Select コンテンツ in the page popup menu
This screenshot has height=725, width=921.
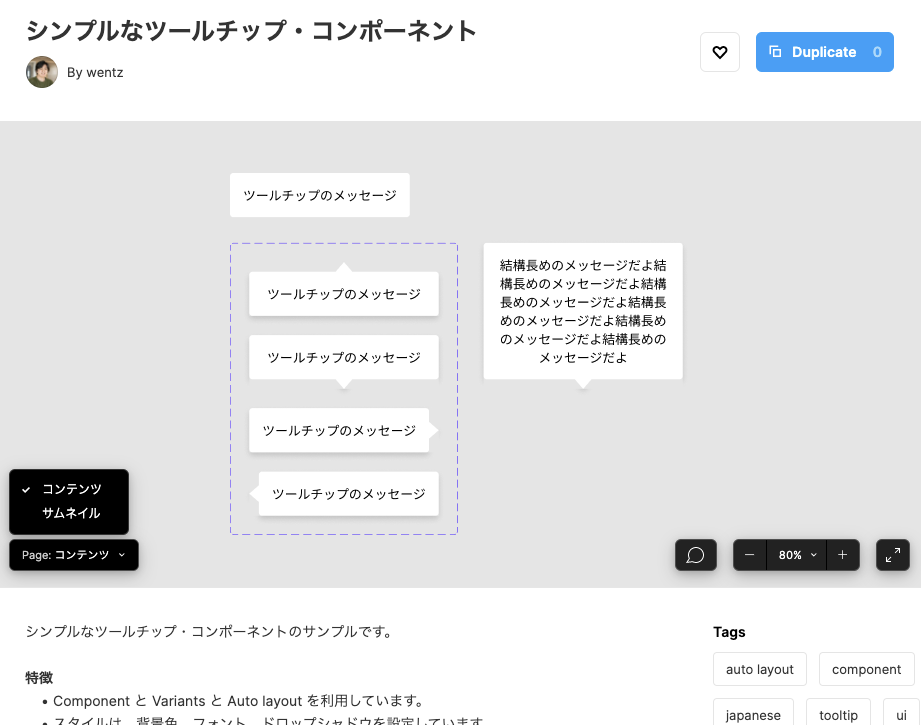pos(72,489)
